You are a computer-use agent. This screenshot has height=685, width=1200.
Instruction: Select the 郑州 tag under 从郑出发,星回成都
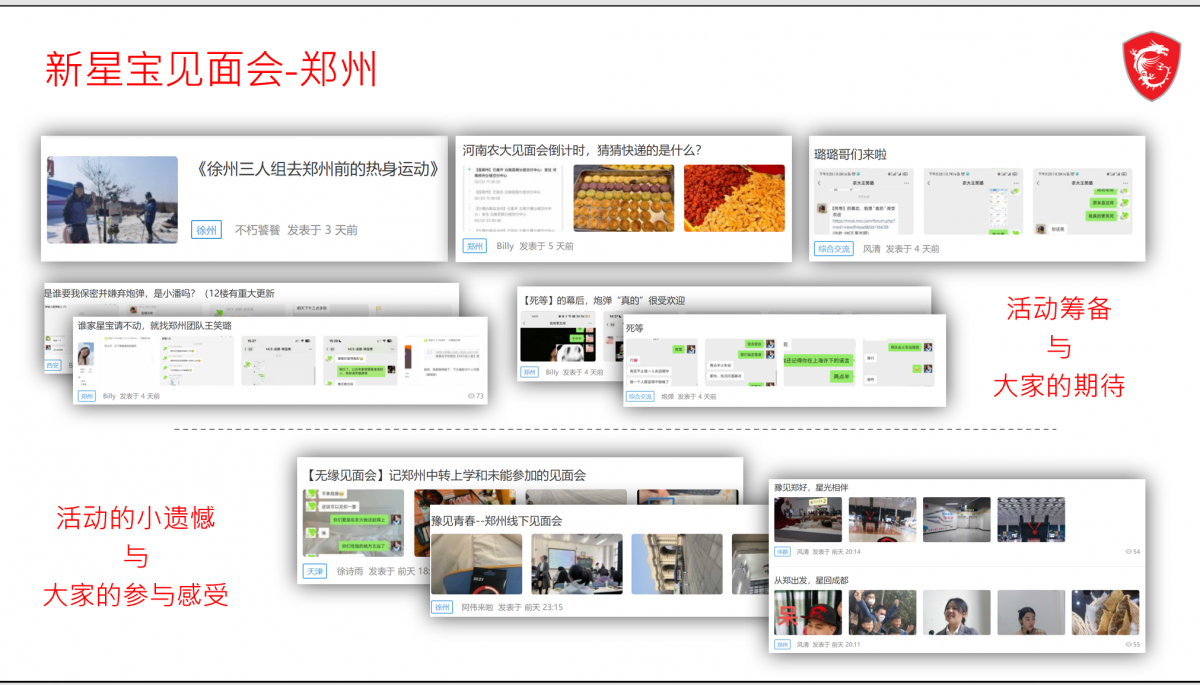tap(782, 645)
